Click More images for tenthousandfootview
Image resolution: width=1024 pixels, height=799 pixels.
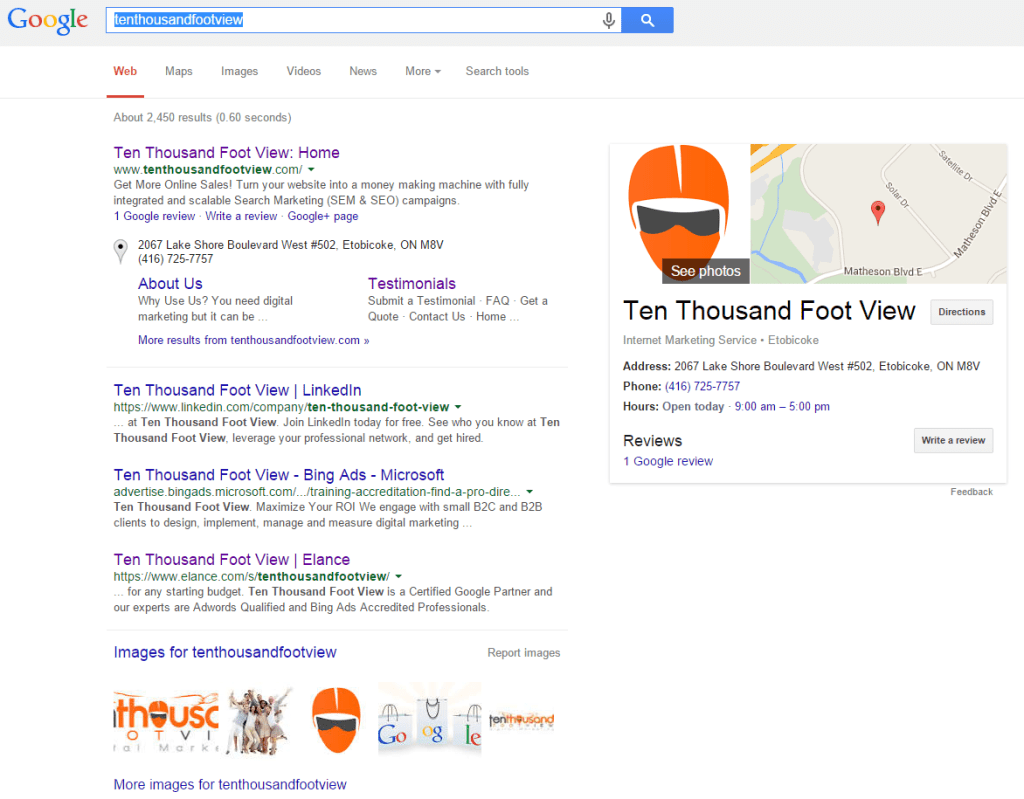[230, 785]
